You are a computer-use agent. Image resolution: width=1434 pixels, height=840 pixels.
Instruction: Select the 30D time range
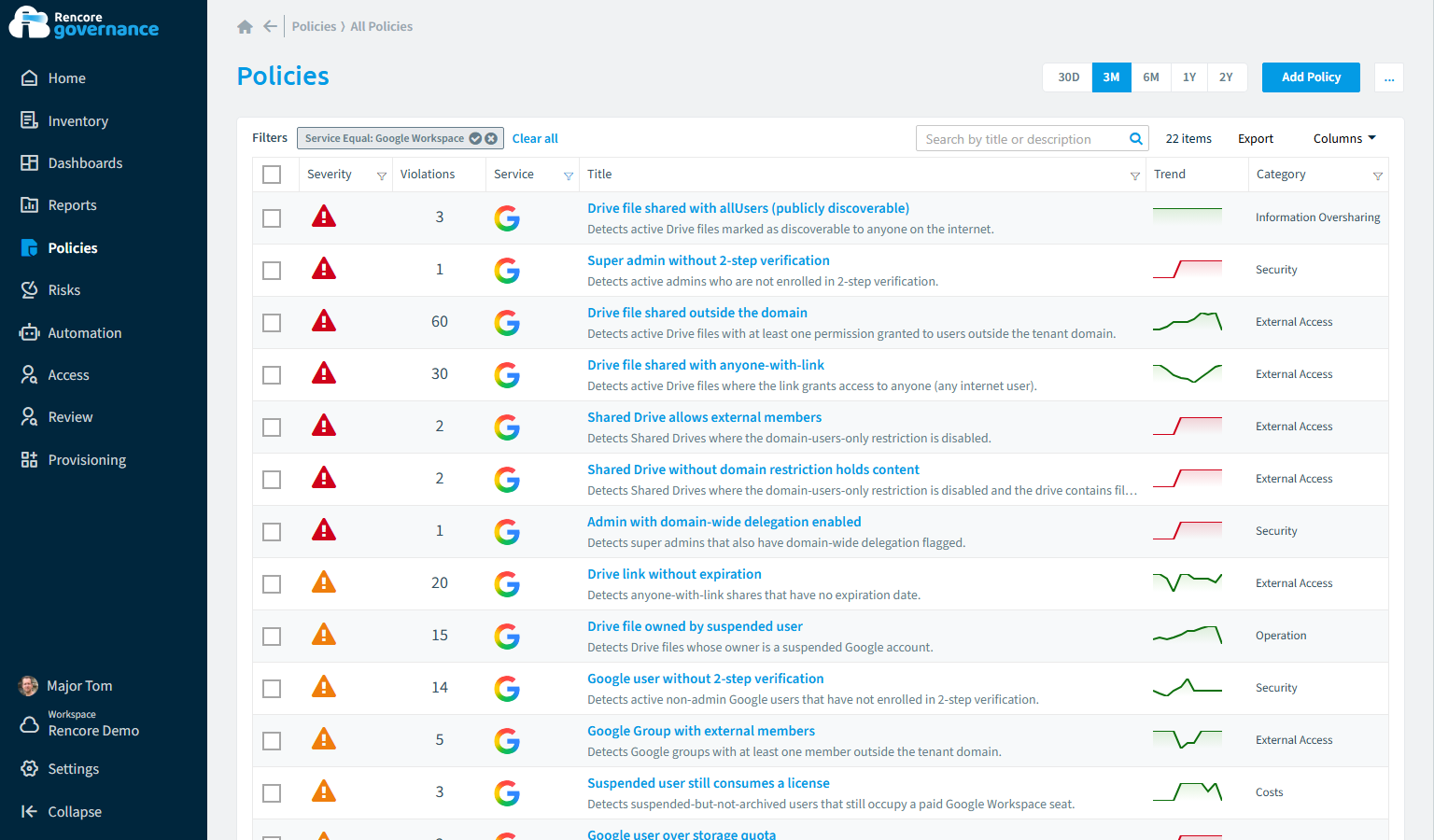pyautogui.click(x=1068, y=77)
